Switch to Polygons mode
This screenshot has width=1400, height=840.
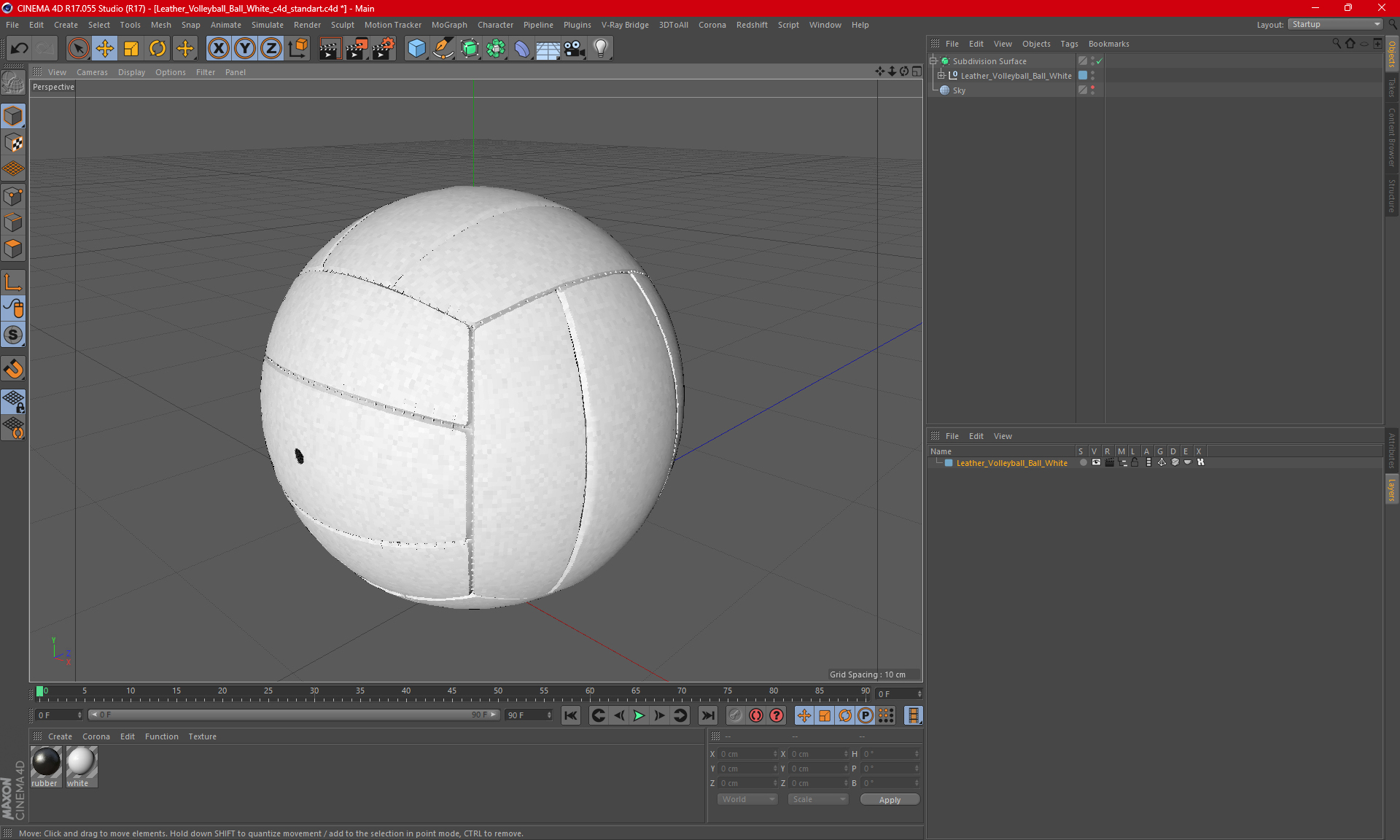(13, 249)
